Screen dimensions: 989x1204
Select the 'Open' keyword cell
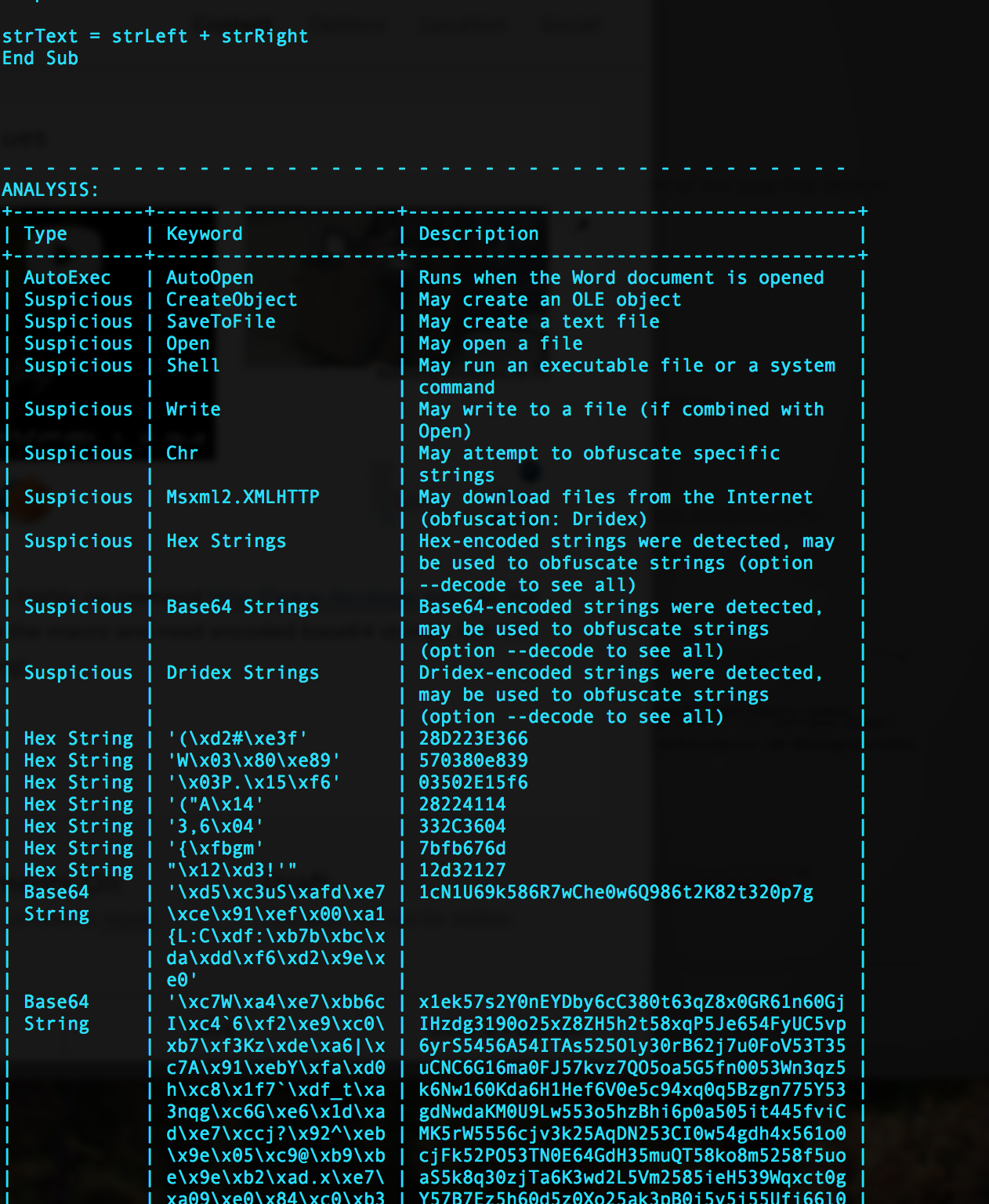188,343
